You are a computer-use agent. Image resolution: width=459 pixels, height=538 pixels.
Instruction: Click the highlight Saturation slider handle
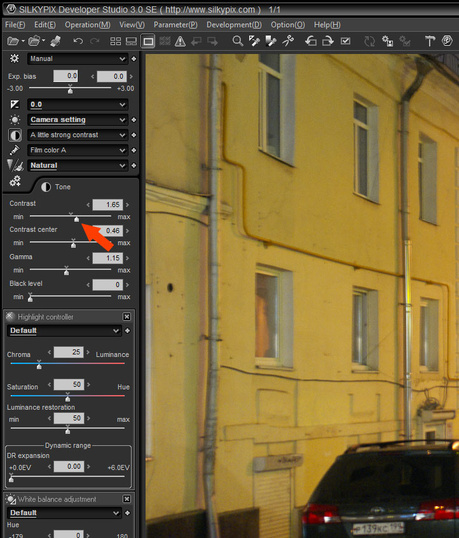click(68, 398)
